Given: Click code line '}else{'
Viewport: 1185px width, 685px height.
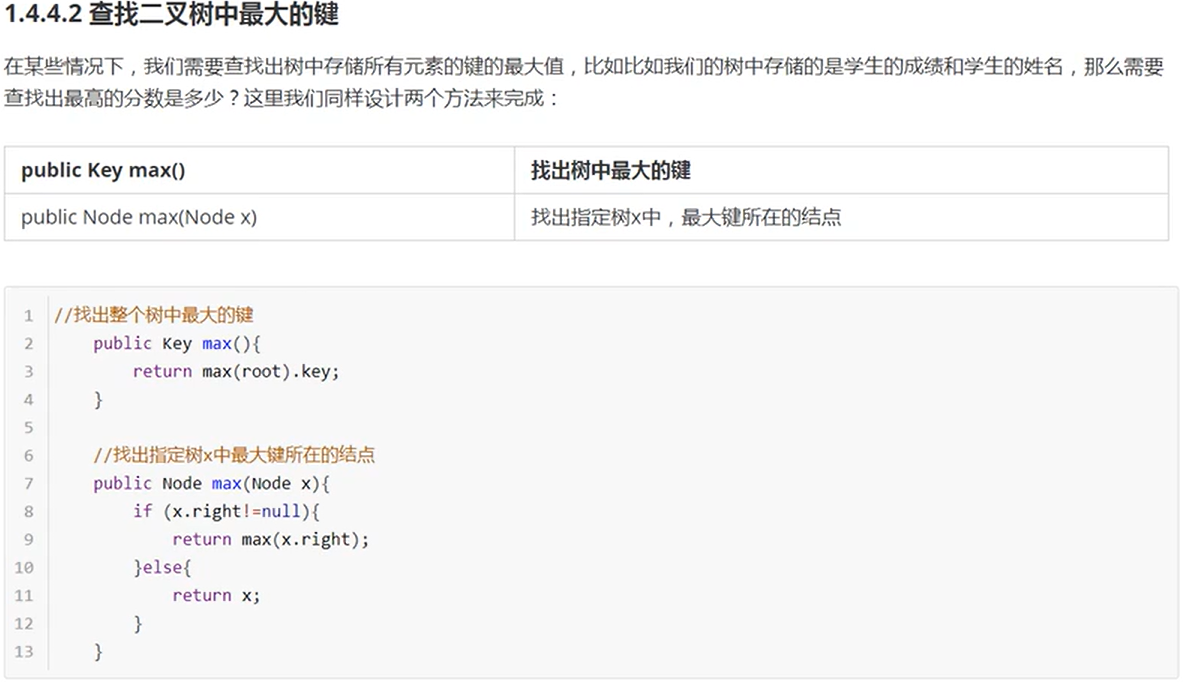Looking at the screenshot, I should pos(162,567).
